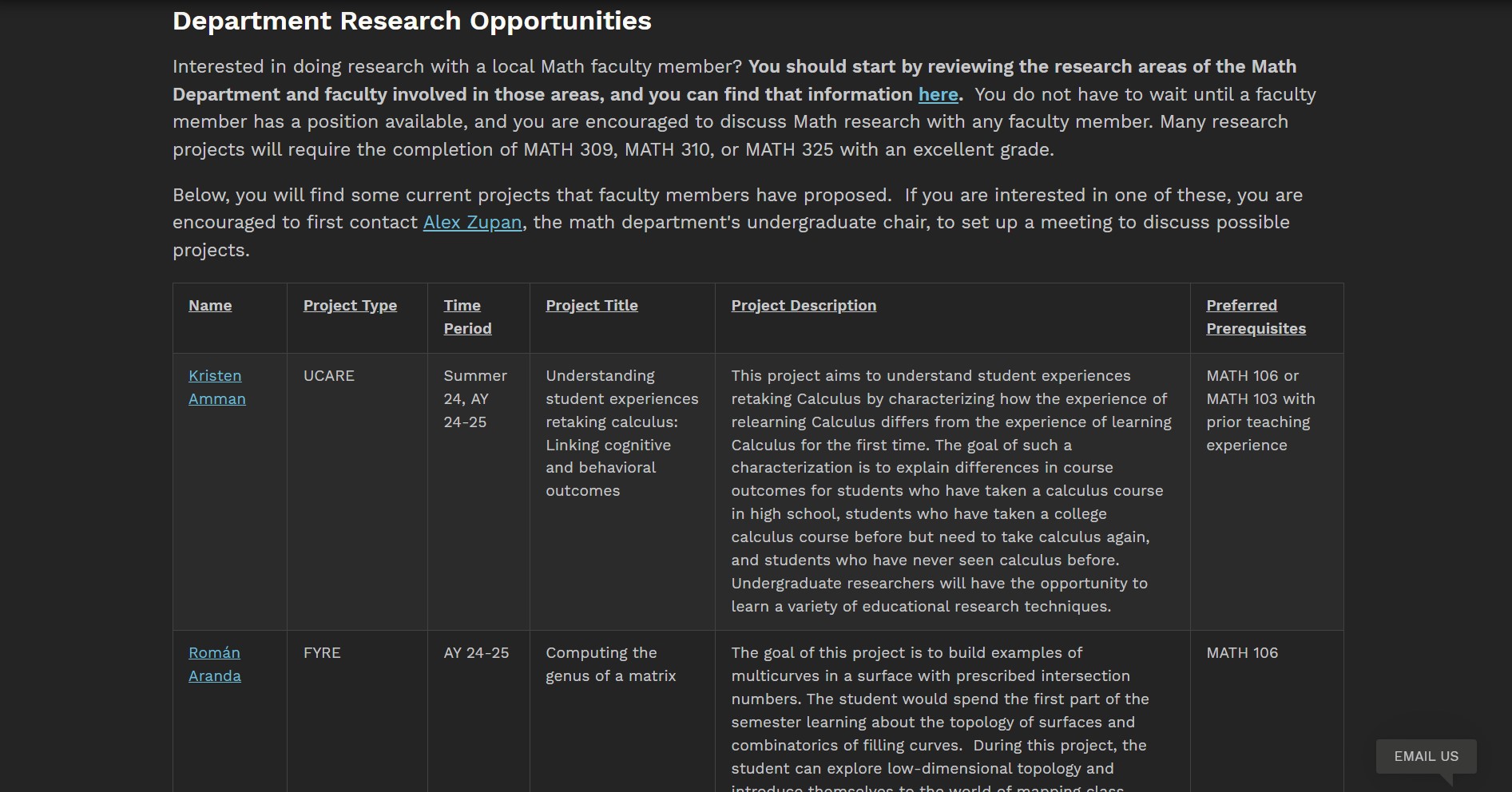Click the Project Title column header

[591, 305]
